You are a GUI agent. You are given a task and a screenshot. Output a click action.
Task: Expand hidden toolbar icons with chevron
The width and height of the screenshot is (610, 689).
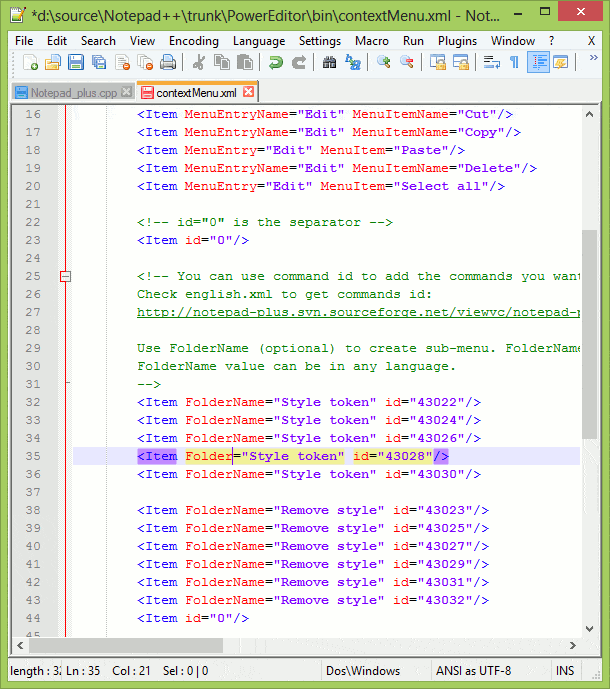coord(594,58)
